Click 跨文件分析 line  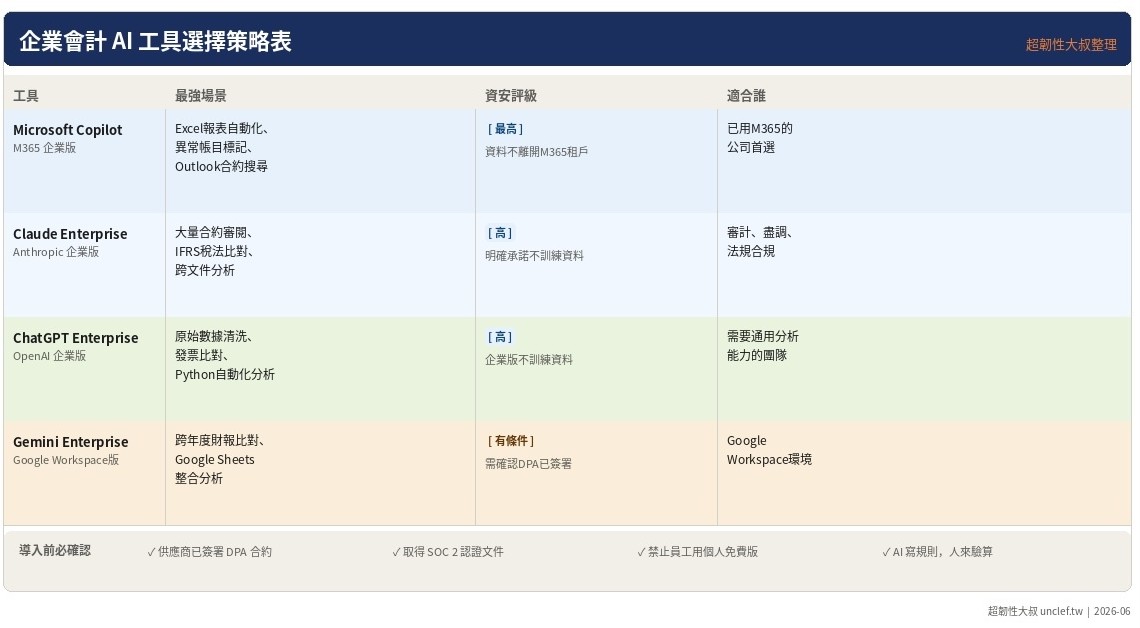click(204, 270)
